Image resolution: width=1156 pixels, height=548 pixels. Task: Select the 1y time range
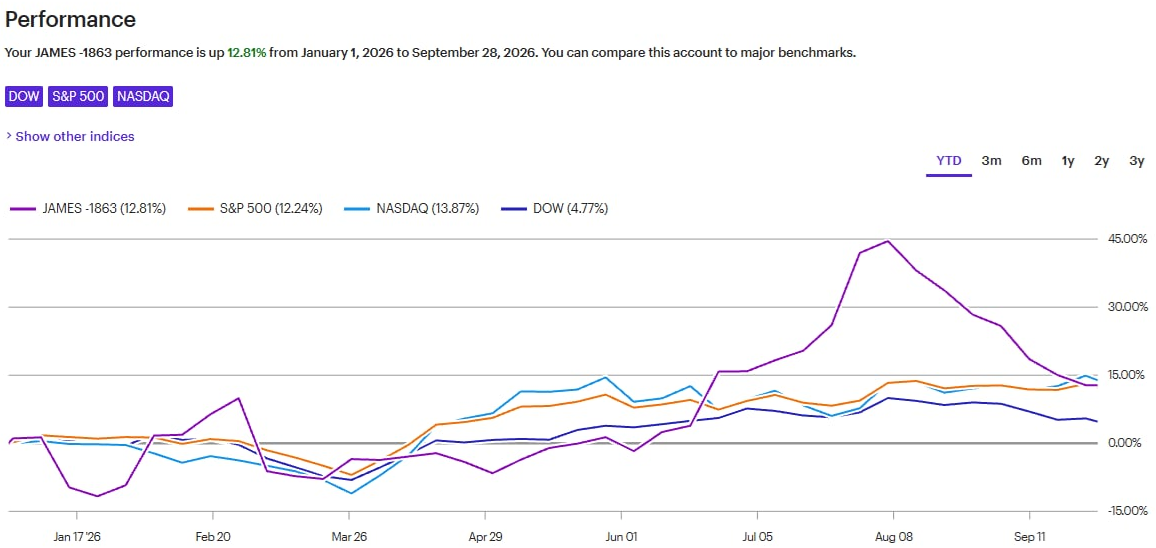pyautogui.click(x=1068, y=161)
